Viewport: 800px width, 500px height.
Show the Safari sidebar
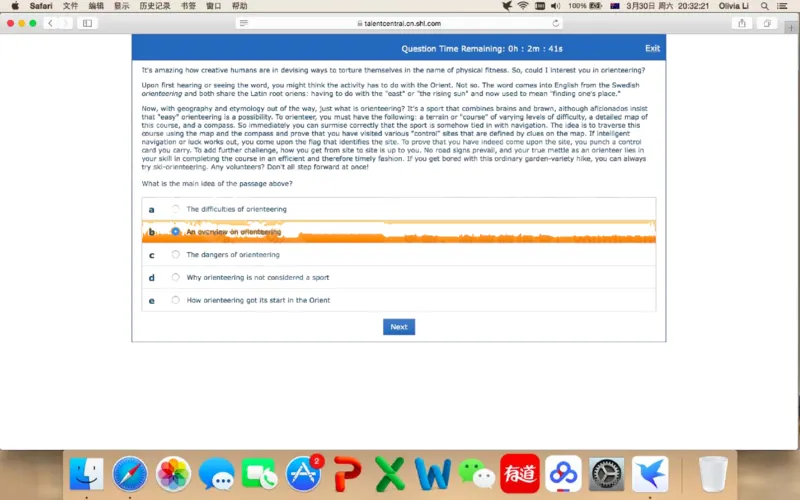click(87, 23)
